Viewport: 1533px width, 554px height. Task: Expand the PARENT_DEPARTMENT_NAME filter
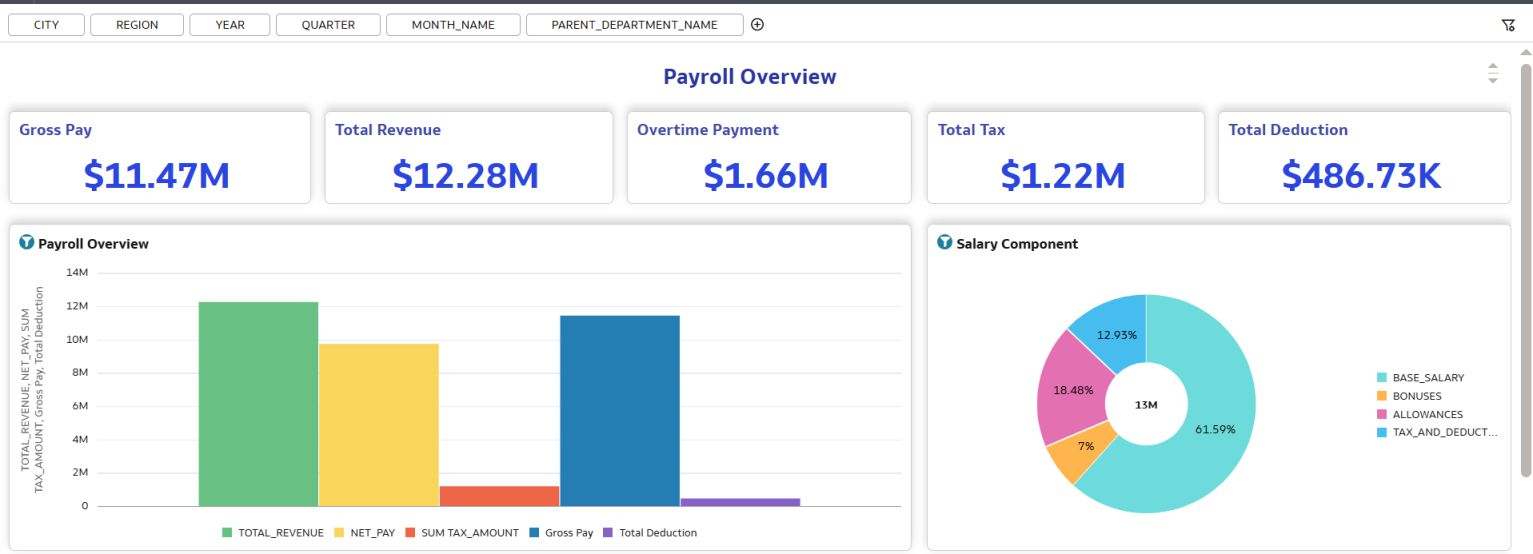pyautogui.click(x=634, y=25)
